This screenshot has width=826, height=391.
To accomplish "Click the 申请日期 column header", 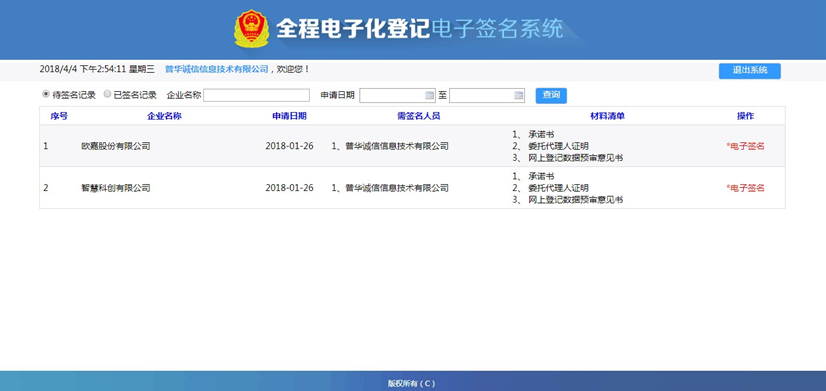I will [x=289, y=116].
